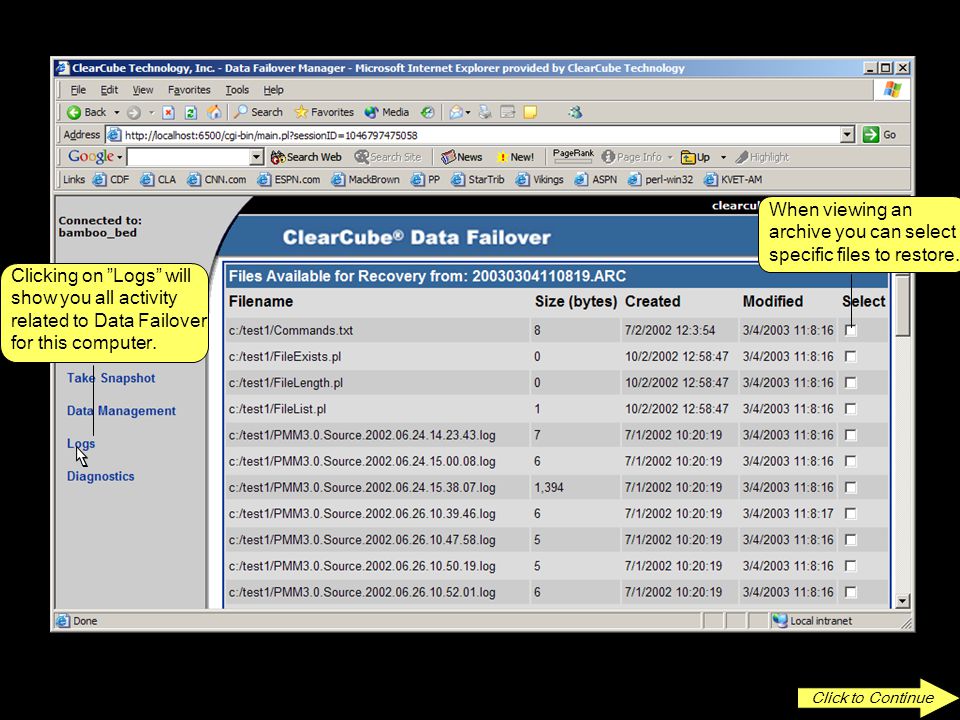Open the Media pane button
This screenshot has width=960, height=720.
pos(386,112)
